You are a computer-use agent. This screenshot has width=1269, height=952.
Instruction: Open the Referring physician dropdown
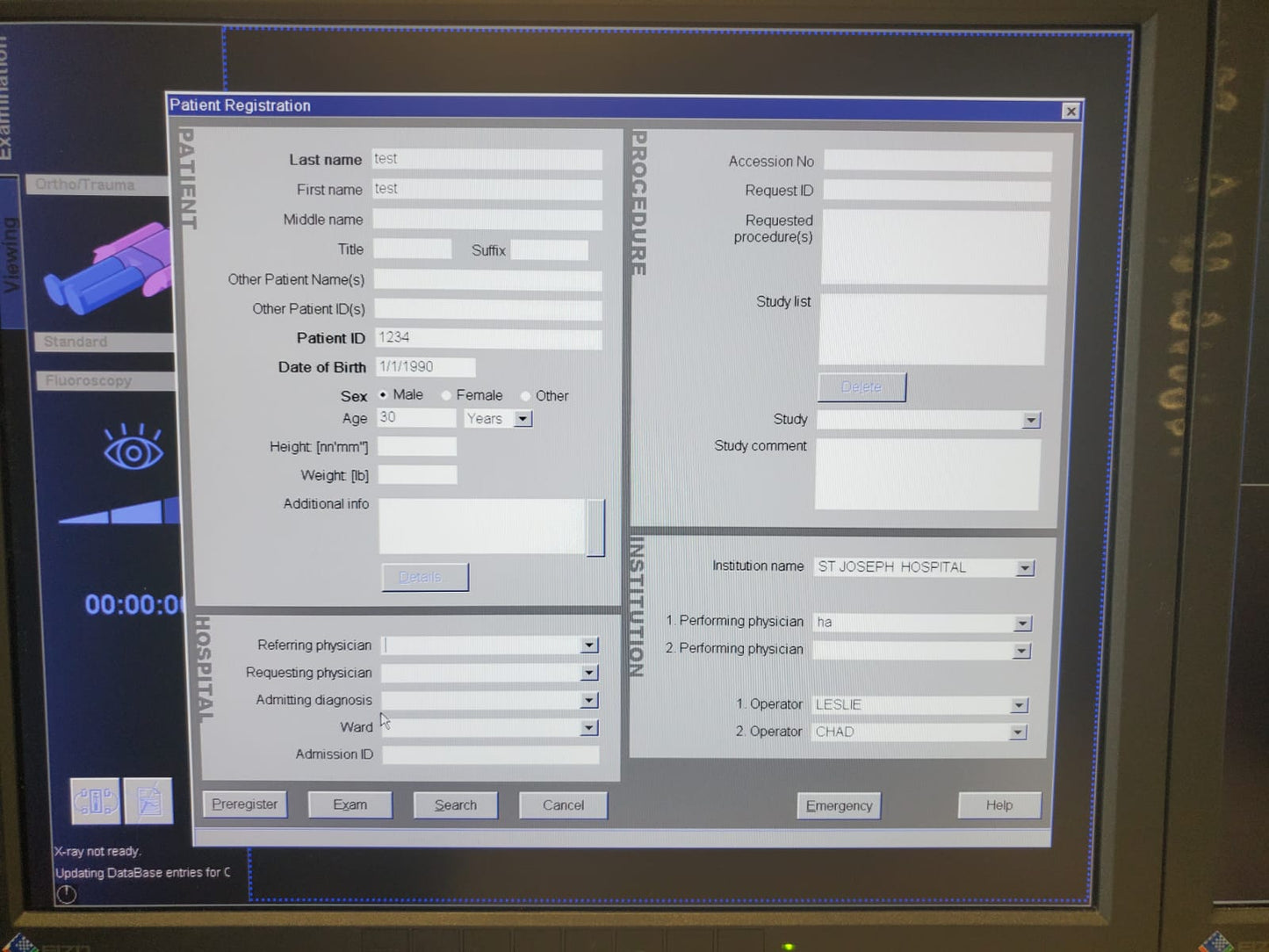[x=589, y=645]
